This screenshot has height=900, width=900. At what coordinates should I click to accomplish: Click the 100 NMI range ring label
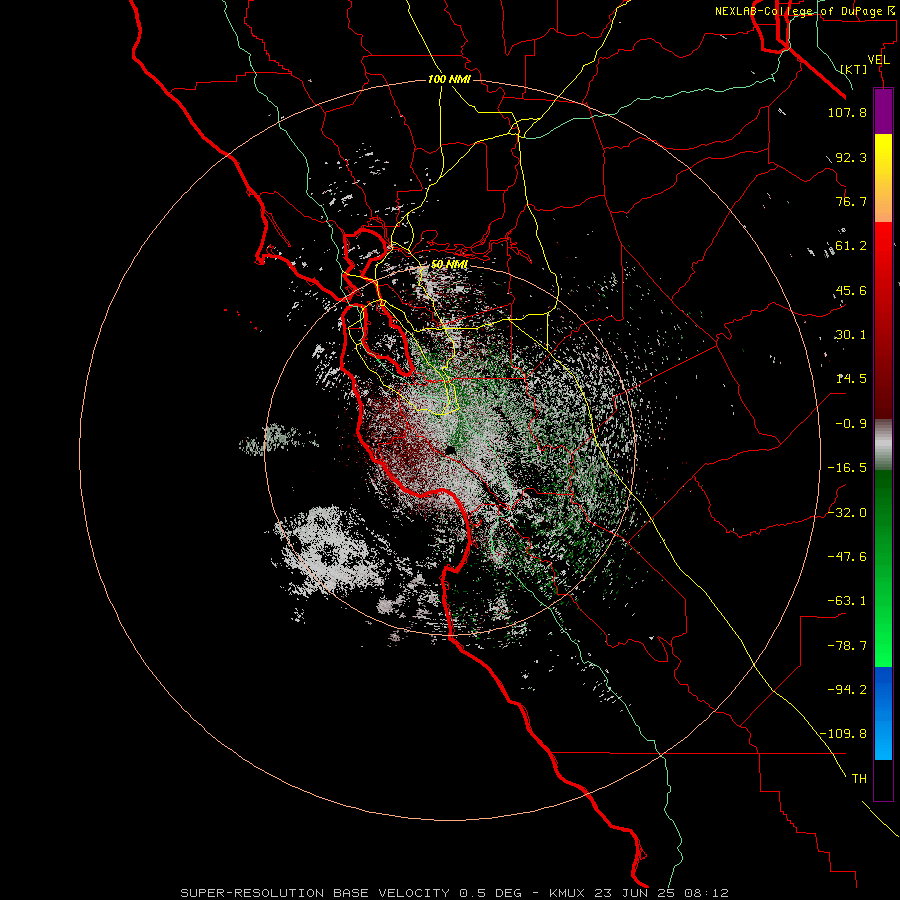pyautogui.click(x=449, y=79)
